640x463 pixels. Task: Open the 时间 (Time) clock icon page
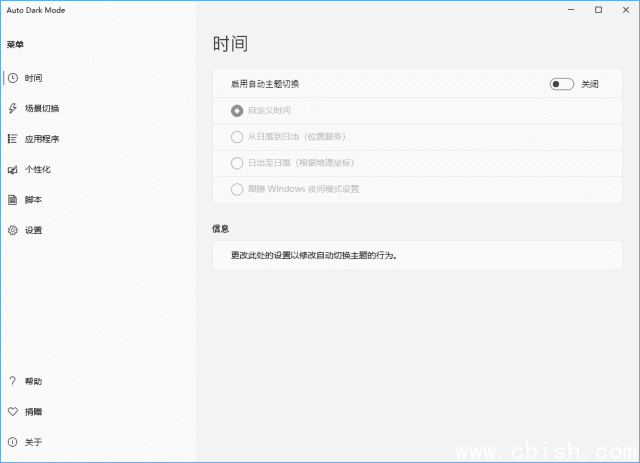coord(12,78)
